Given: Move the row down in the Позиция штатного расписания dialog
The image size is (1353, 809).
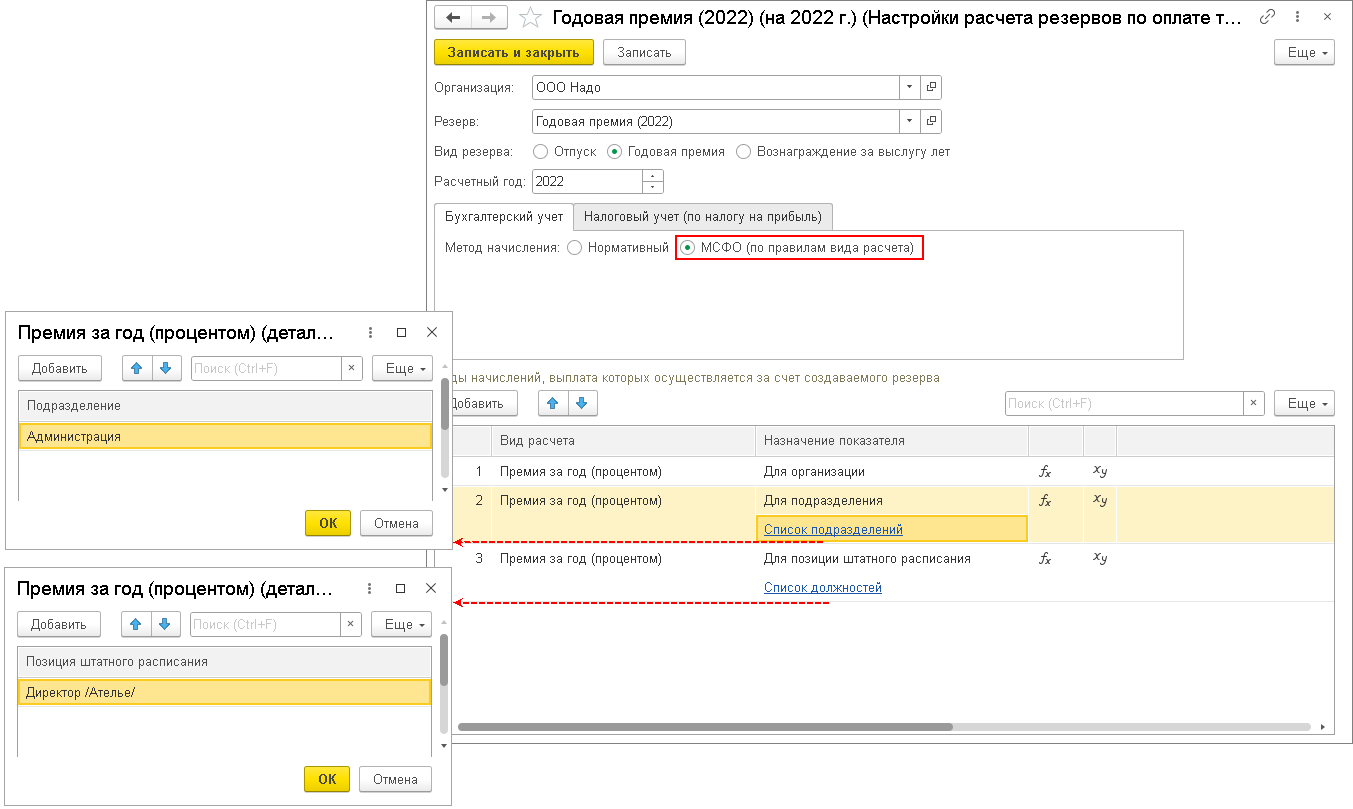Looking at the screenshot, I should click(x=166, y=624).
